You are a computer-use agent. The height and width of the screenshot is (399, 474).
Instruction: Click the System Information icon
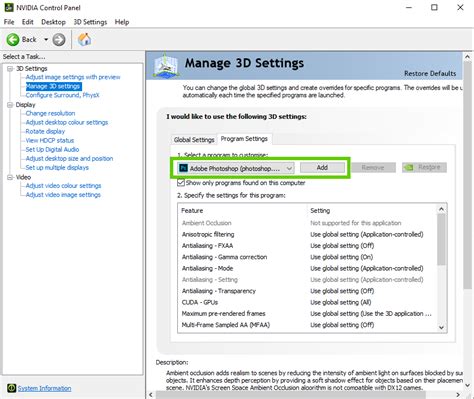pyautogui.click(x=11, y=388)
